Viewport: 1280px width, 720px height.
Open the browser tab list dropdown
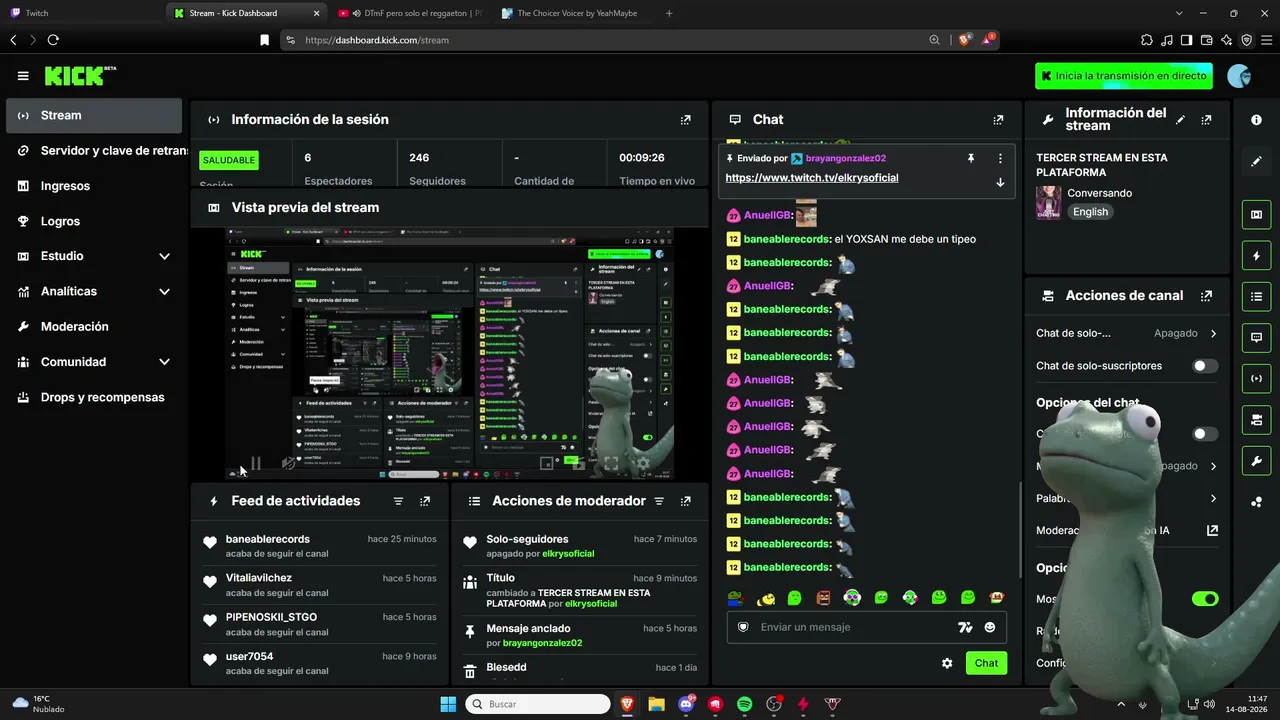point(1180,13)
